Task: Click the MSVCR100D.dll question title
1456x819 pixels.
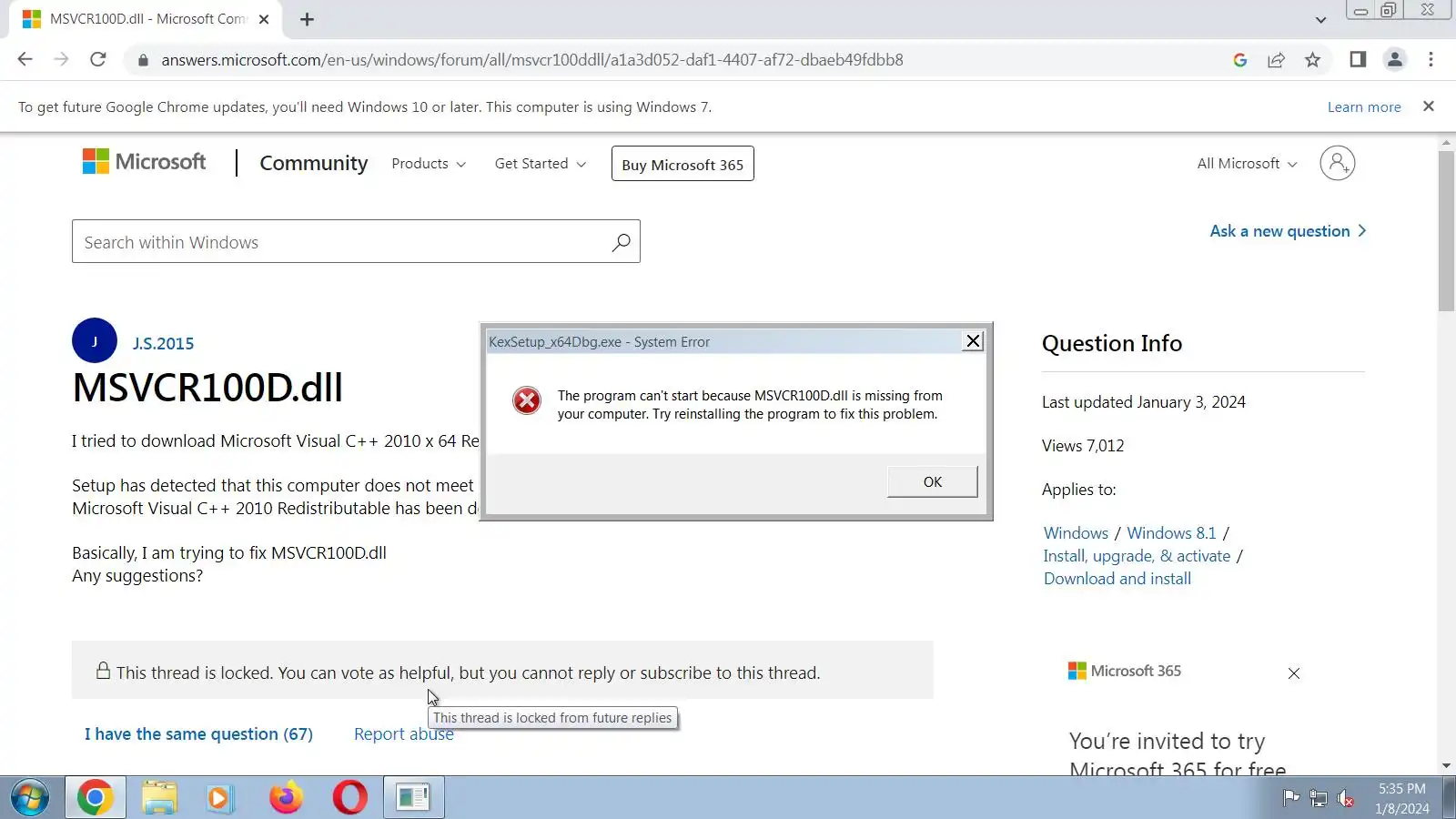Action: [207, 388]
